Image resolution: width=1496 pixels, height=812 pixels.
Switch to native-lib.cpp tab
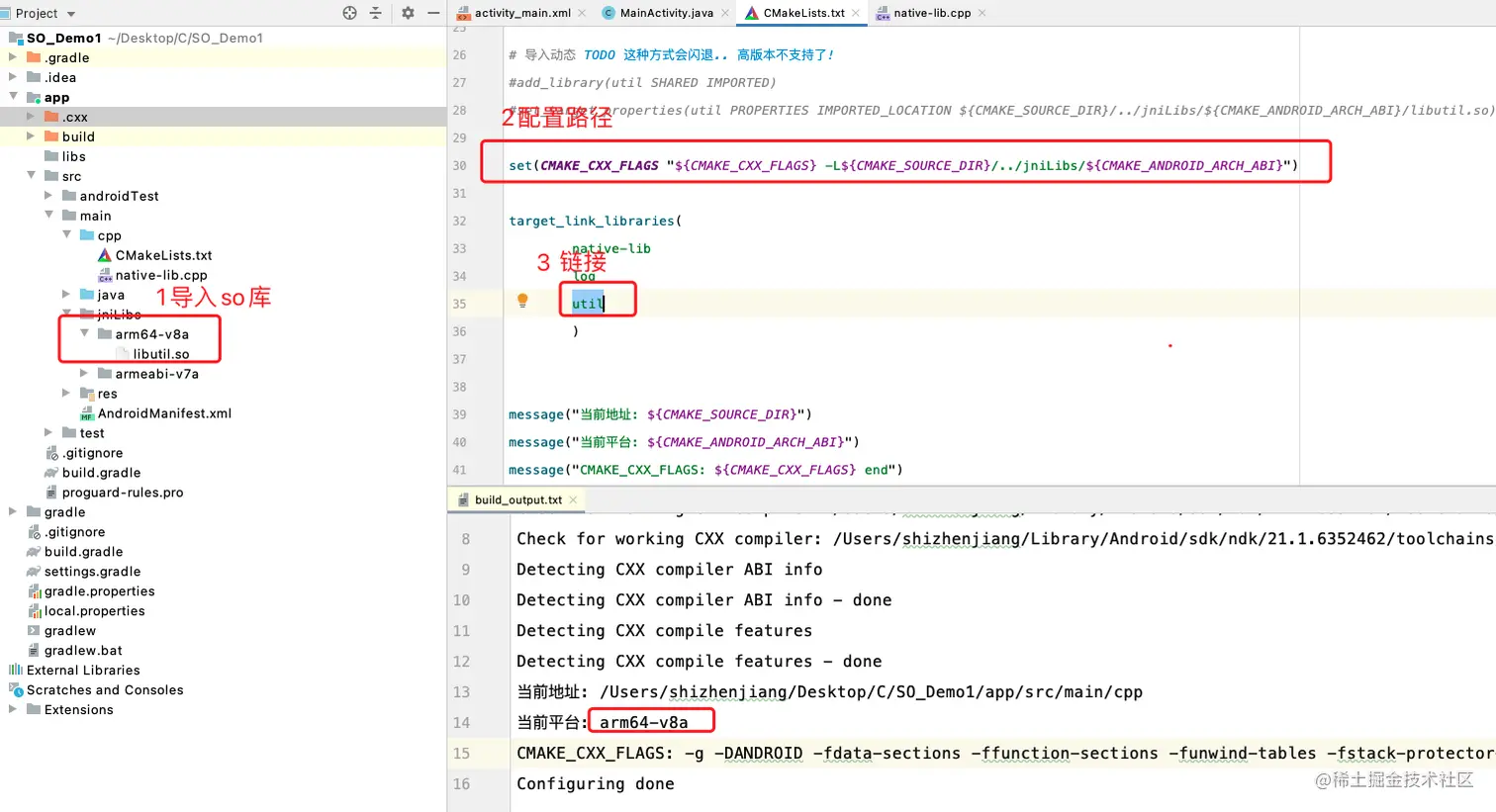pos(932,13)
